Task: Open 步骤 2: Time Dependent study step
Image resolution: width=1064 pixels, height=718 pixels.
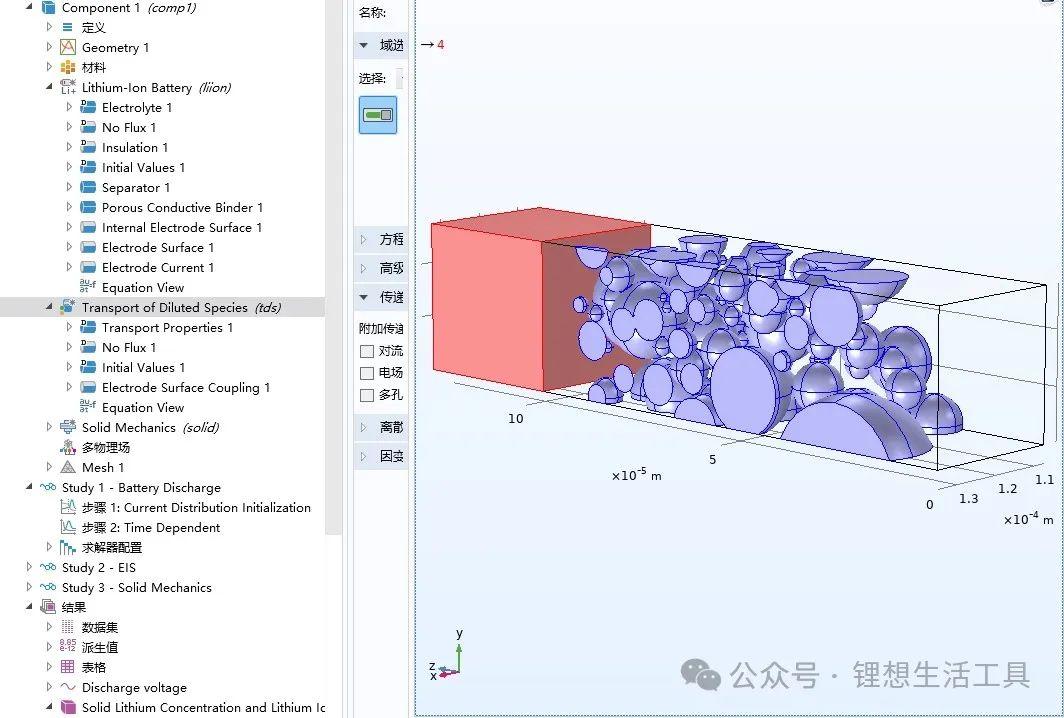Action: click(x=150, y=527)
